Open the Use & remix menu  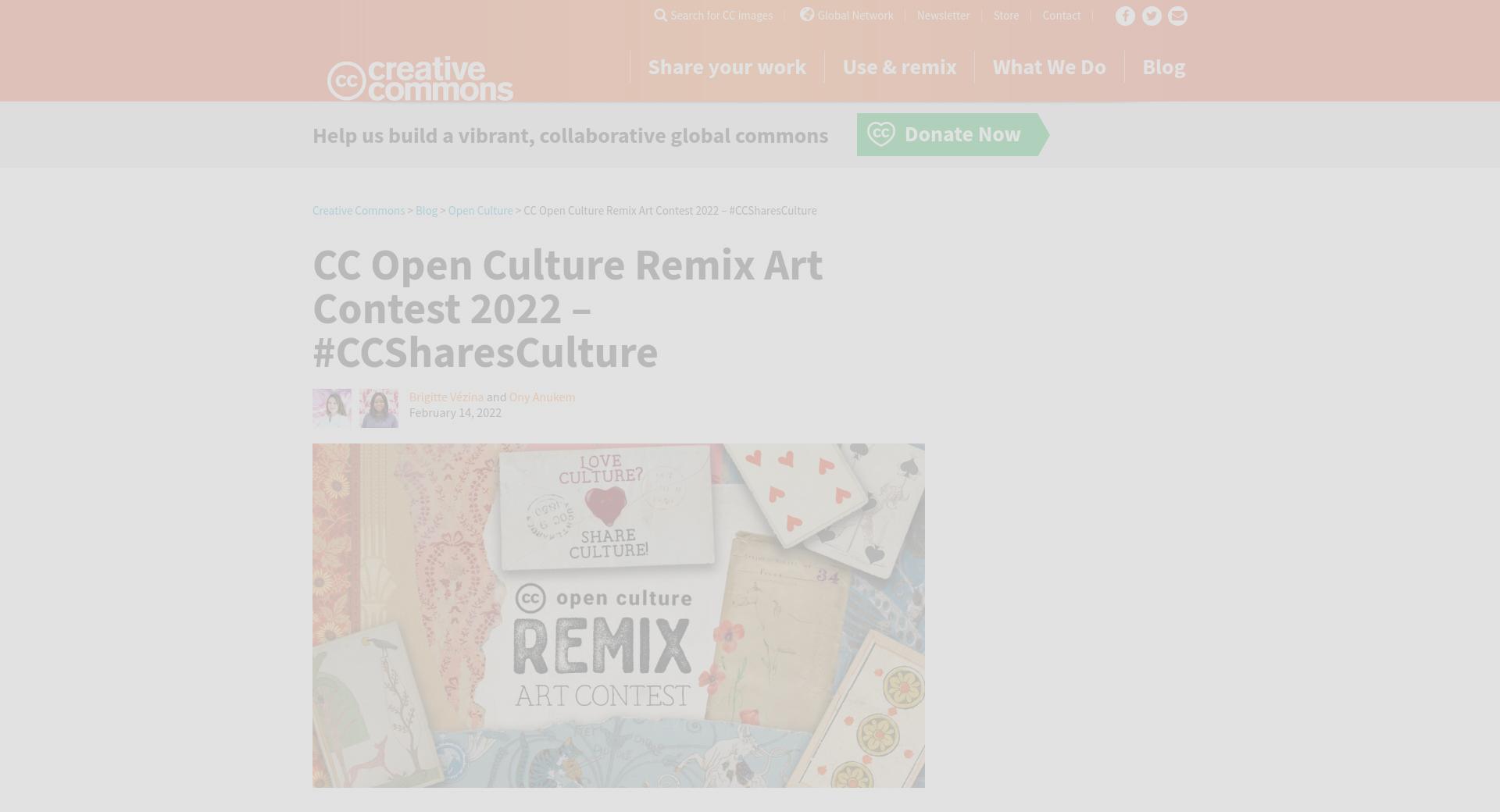tap(899, 67)
